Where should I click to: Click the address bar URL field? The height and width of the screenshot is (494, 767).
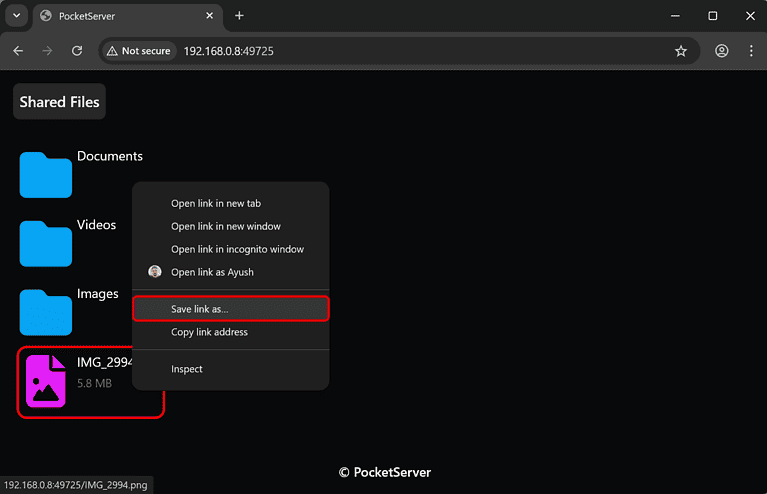(400, 51)
